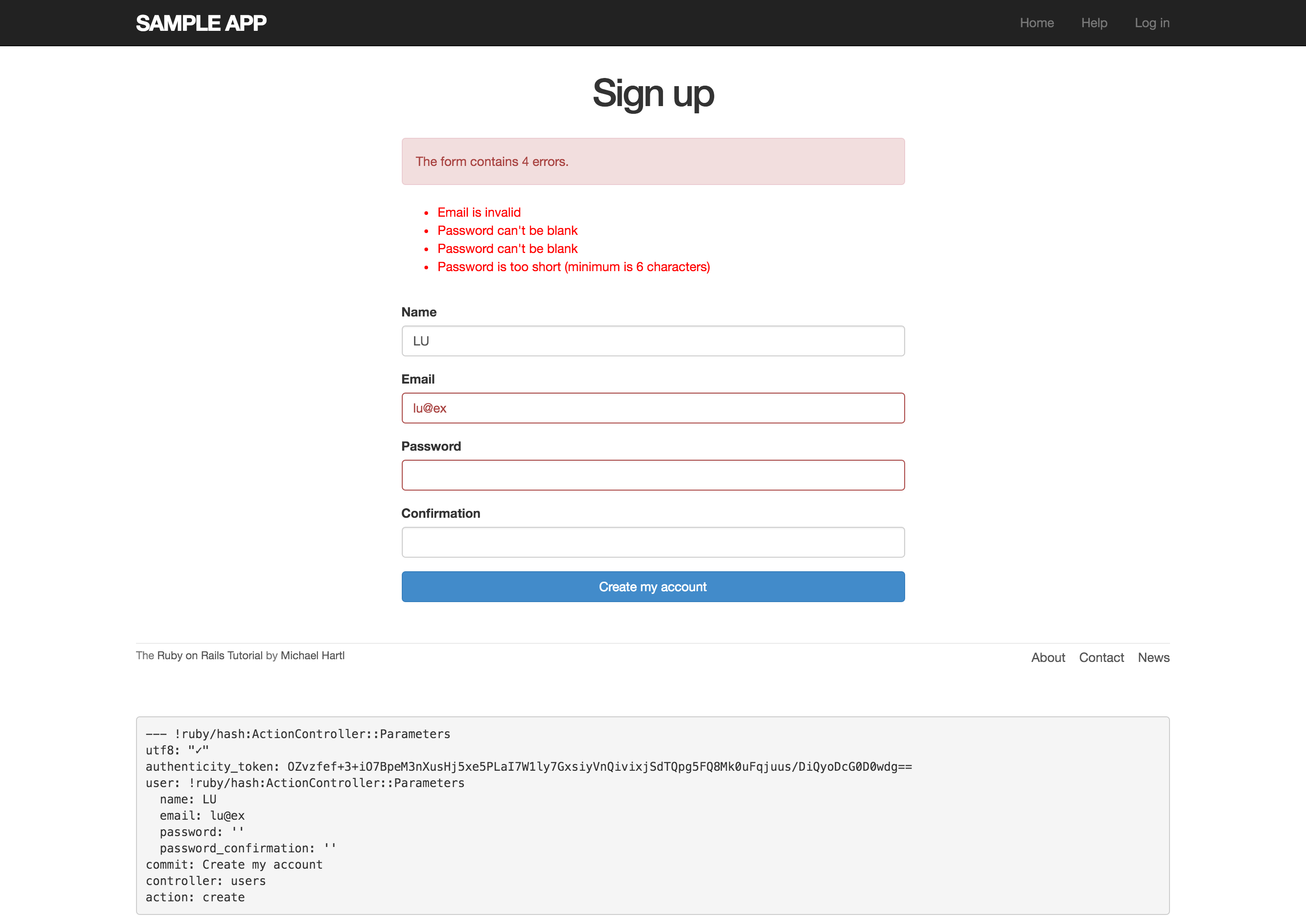Click the Password field label
This screenshot has height=924, width=1306.
[431, 446]
